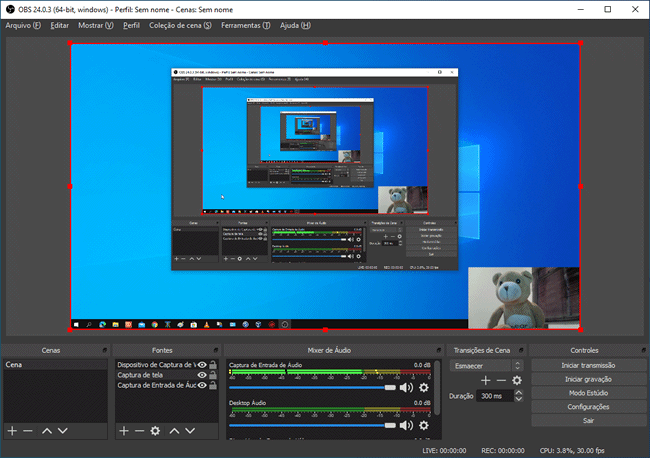The image size is (650, 458).
Task: Open settings gear for Desktop Áudio
Action: pos(424,424)
